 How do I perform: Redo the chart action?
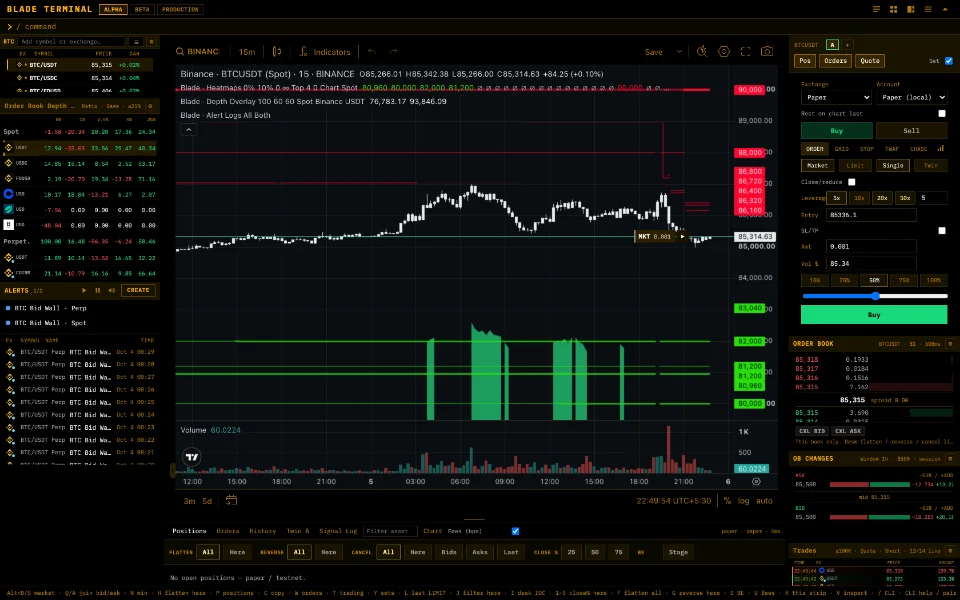point(394,52)
